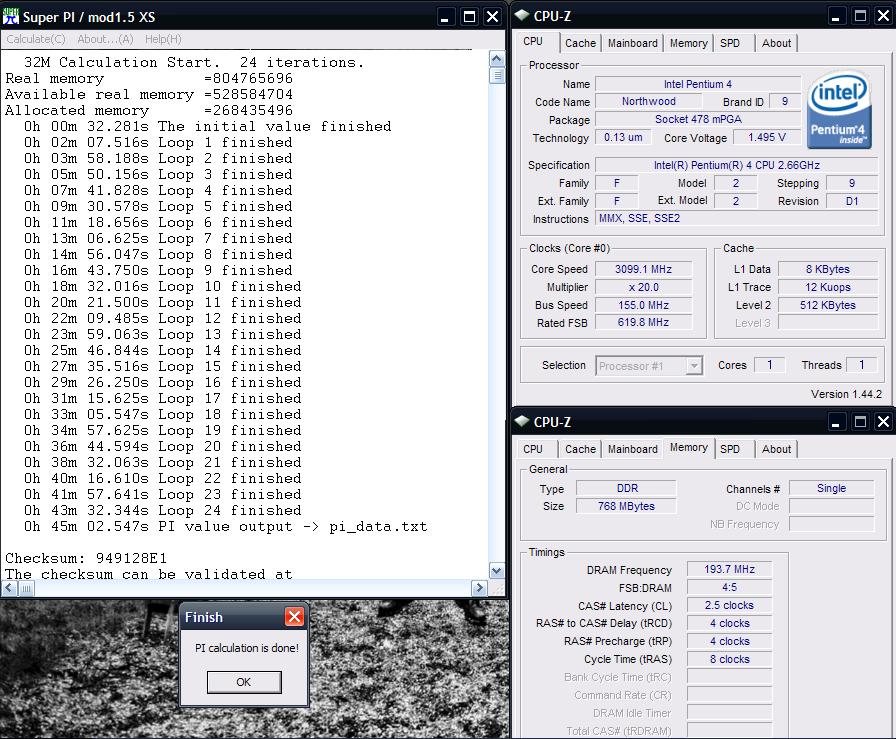The height and width of the screenshot is (739, 896).
Task: Click the PI value output pi_data.txt line
Action: tap(225, 526)
